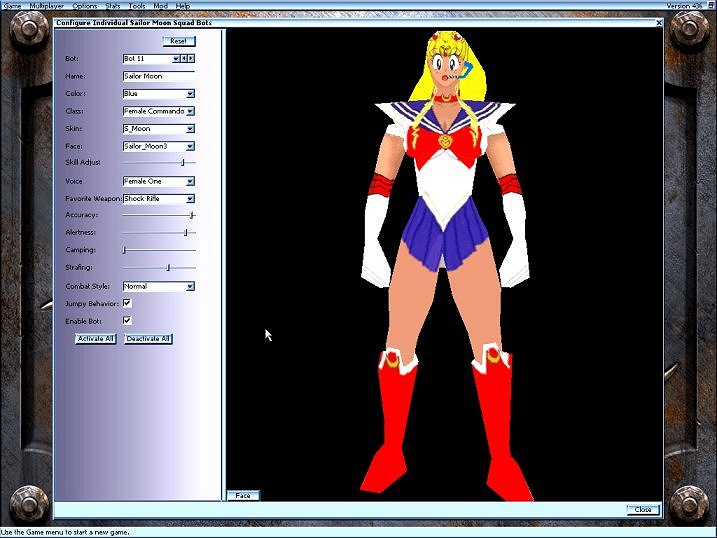The image size is (717, 538).
Task: Click the Close button at bottom
Action: (x=643, y=510)
